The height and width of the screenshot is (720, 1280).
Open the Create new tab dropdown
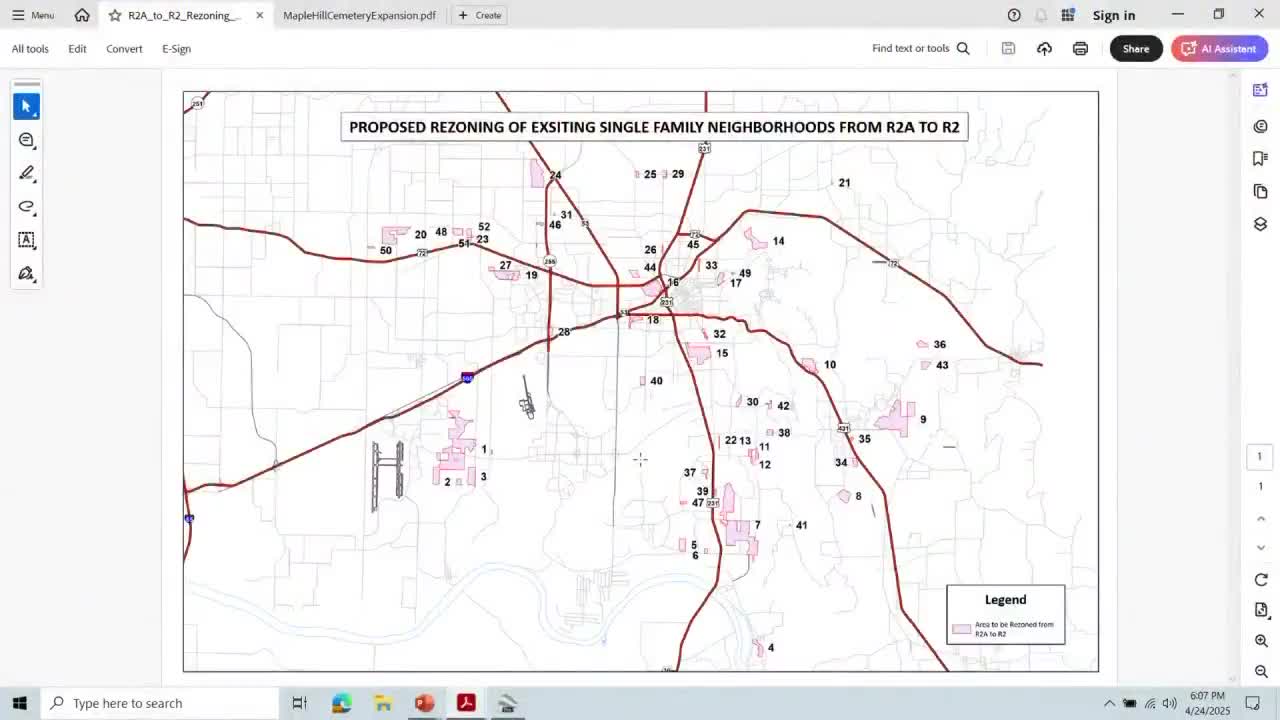coord(480,15)
